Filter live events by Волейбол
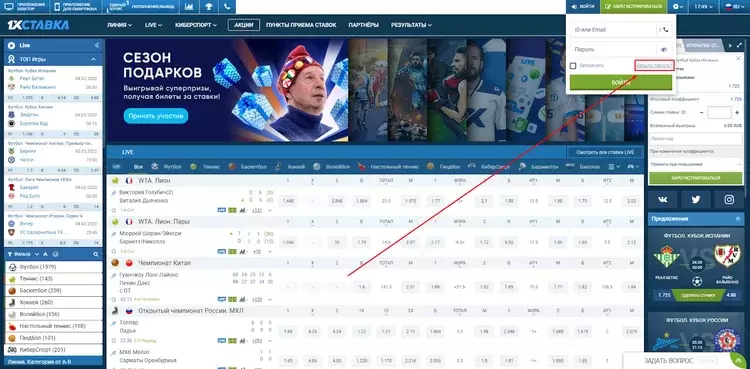 click(331, 167)
